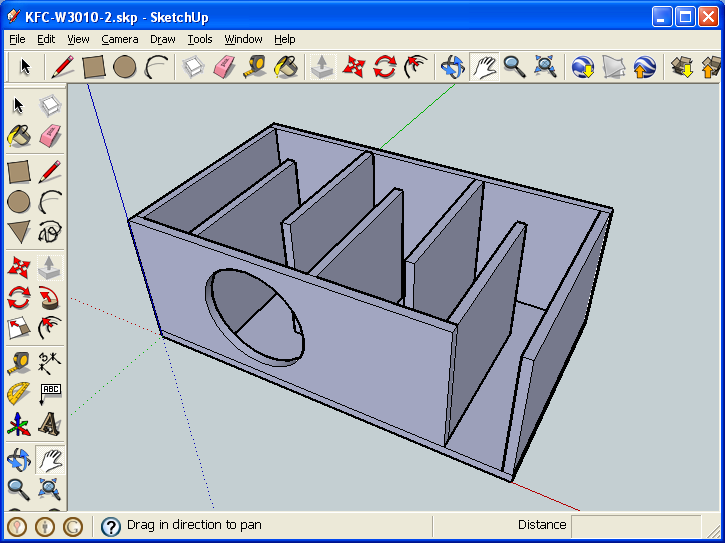Select the Zoom magnifier in the horizontal toolbar

pos(514,67)
